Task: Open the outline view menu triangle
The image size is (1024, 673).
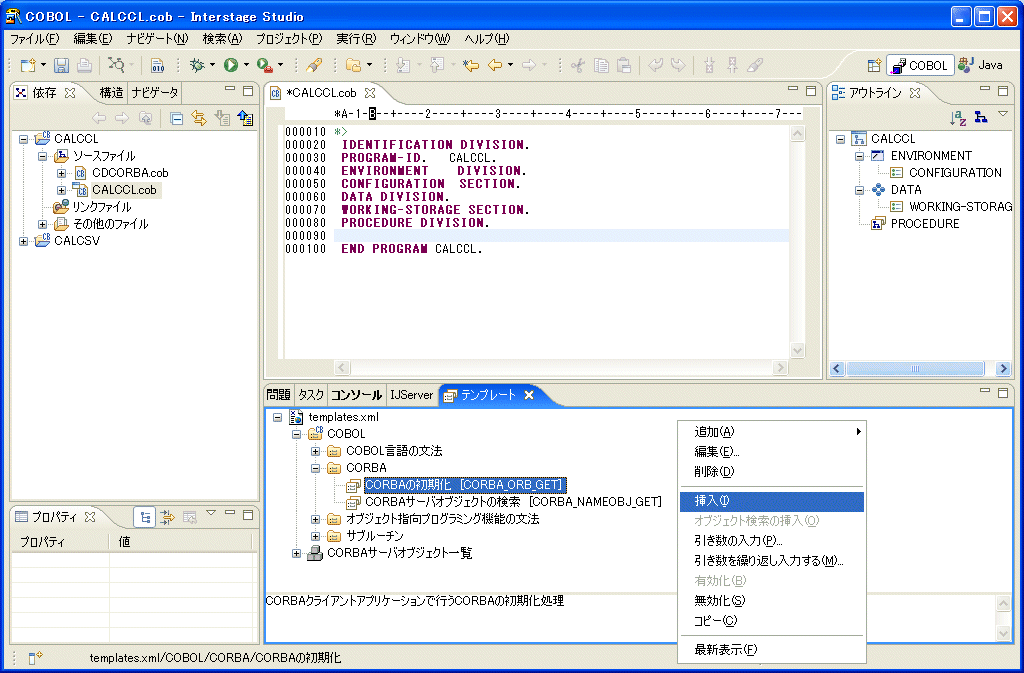Action: pos(1003,115)
